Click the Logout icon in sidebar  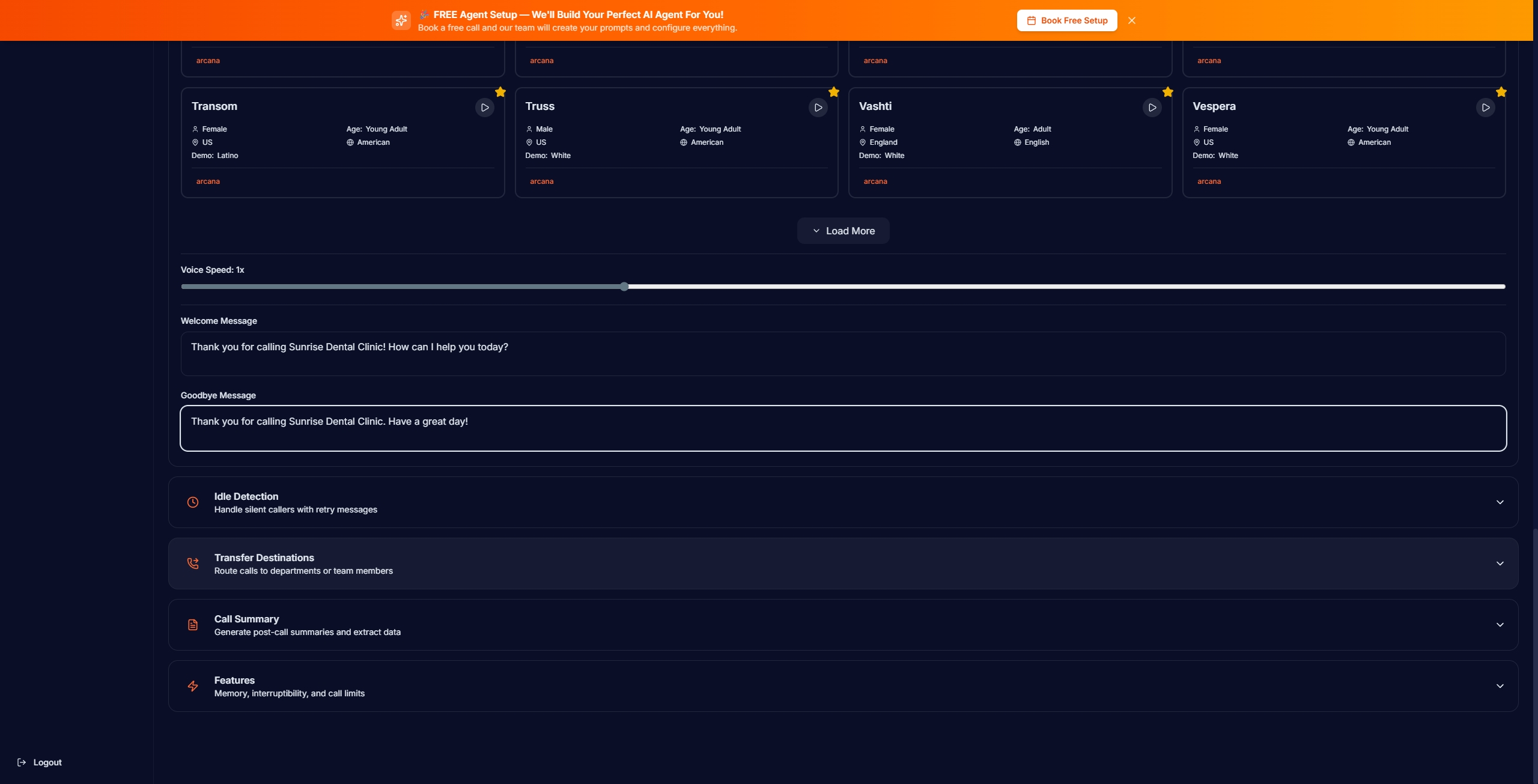(x=22, y=762)
